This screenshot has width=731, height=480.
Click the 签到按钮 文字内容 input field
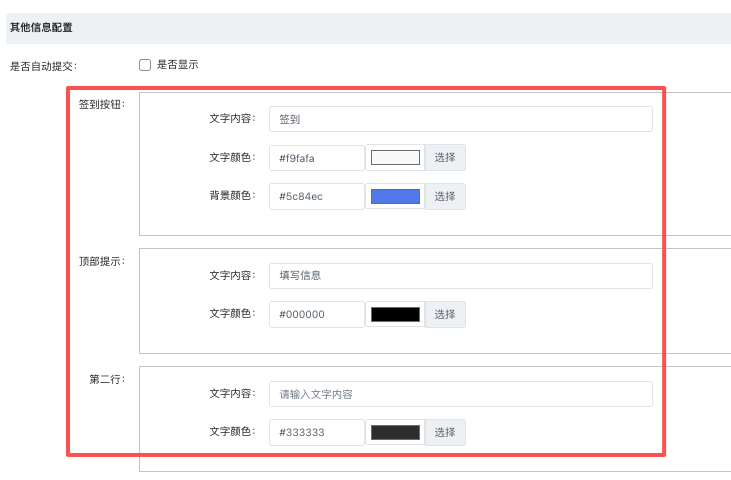pos(460,119)
